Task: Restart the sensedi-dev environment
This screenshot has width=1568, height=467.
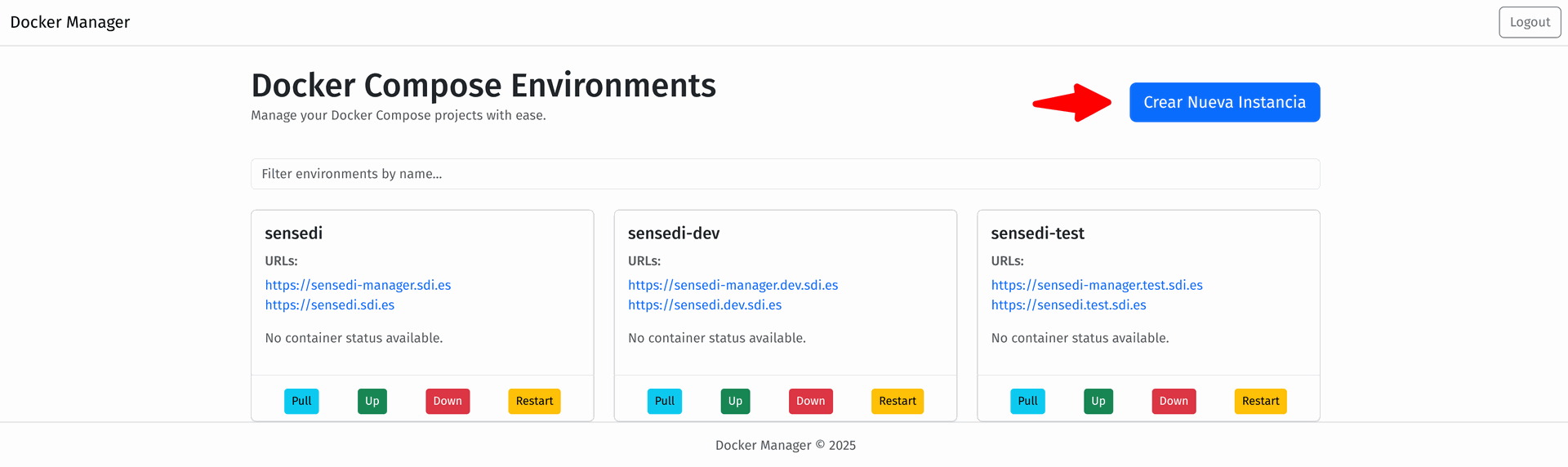Action: point(898,401)
